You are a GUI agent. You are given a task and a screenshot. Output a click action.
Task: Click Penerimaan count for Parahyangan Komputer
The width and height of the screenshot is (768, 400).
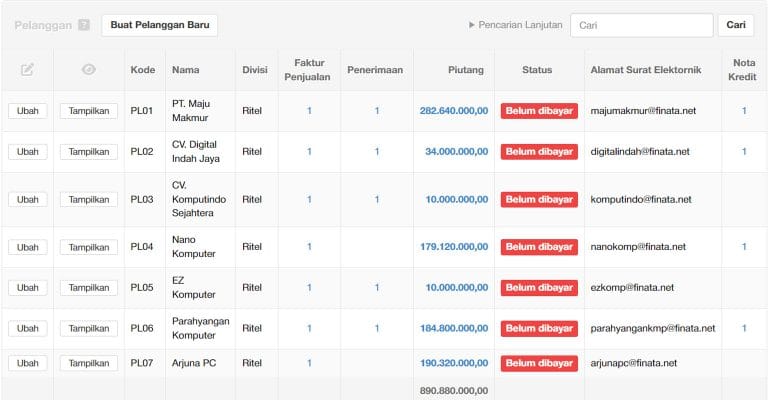377,328
